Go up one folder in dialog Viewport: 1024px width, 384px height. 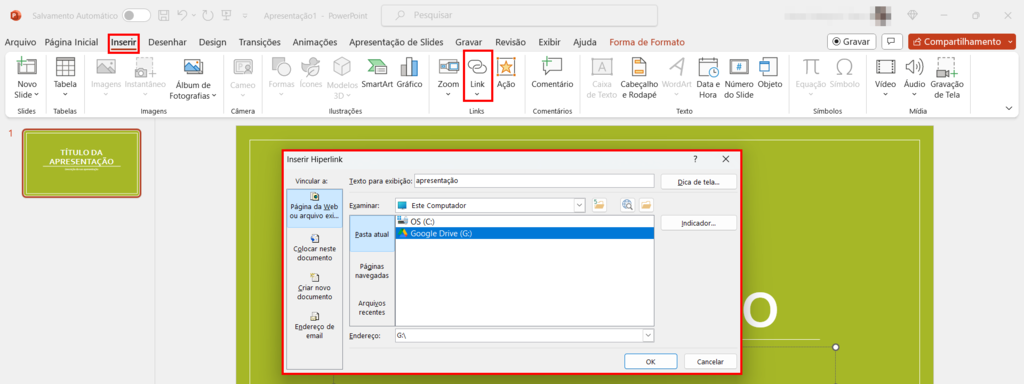click(599, 205)
